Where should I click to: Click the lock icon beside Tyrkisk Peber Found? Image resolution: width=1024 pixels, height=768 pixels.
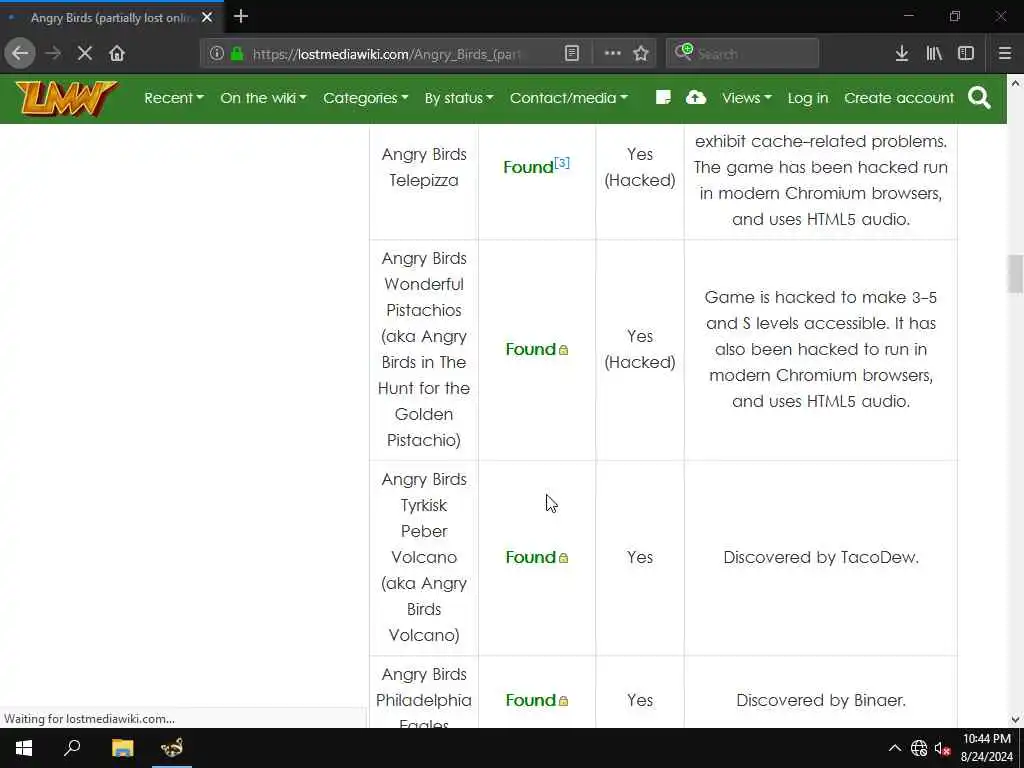564,558
